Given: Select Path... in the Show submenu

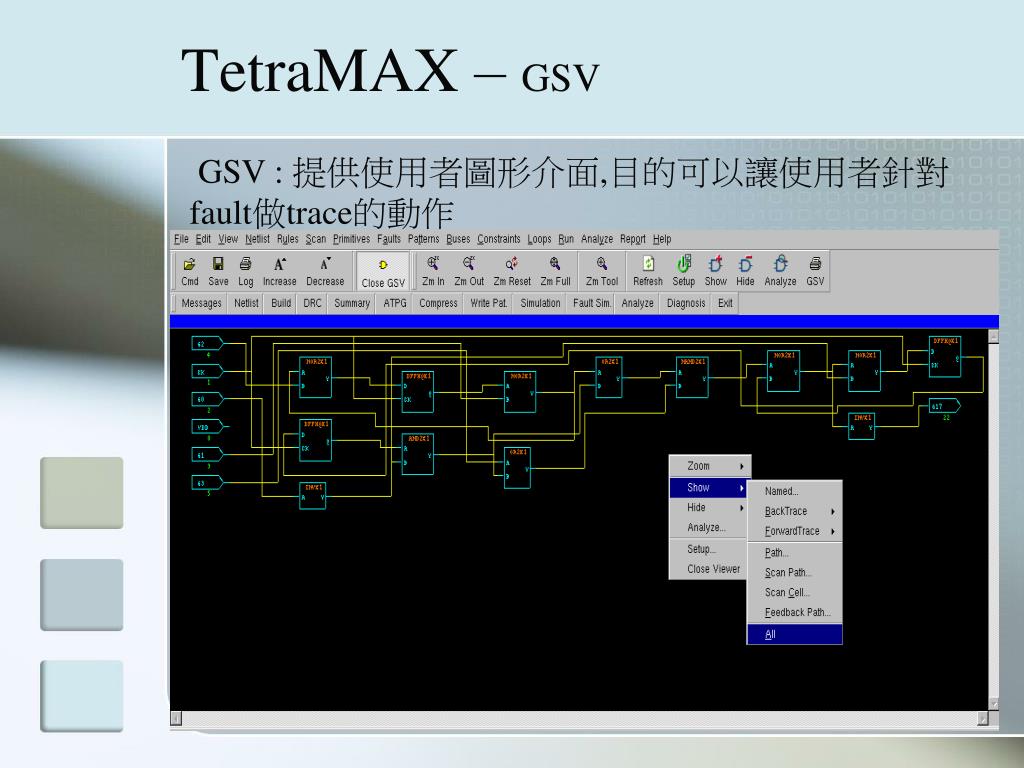Looking at the screenshot, I should [x=794, y=552].
